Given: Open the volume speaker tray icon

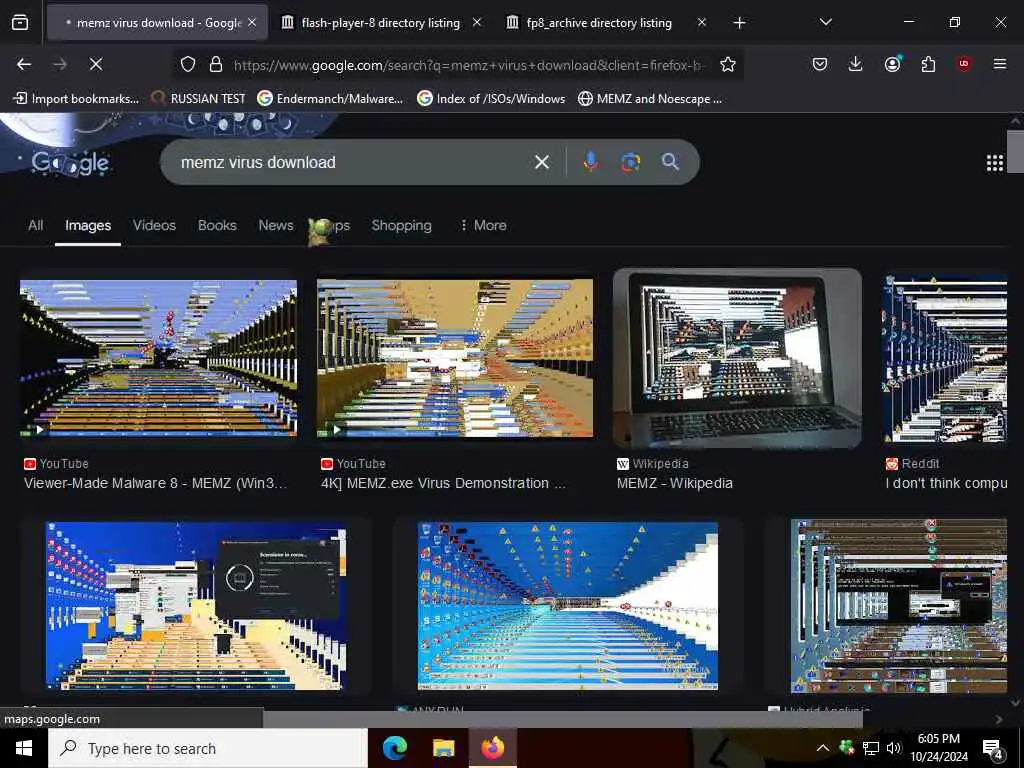Looking at the screenshot, I should point(894,748).
